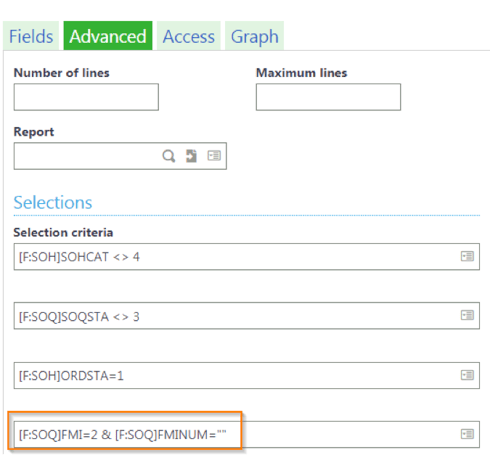The width and height of the screenshot is (490, 455).
Task: Open the magnifier search icon in Report field
Action: (x=169, y=156)
